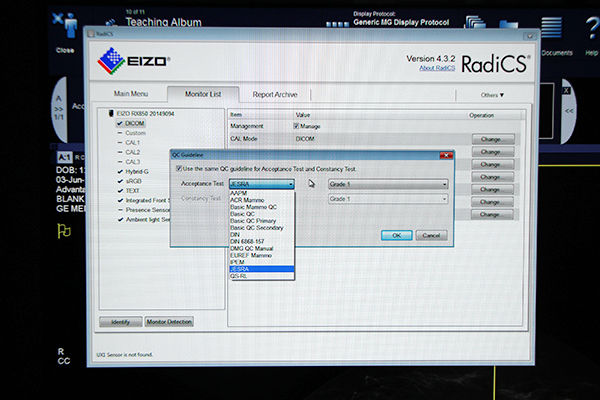
Task: Close the QC Guideline dialog
Action: (448, 156)
